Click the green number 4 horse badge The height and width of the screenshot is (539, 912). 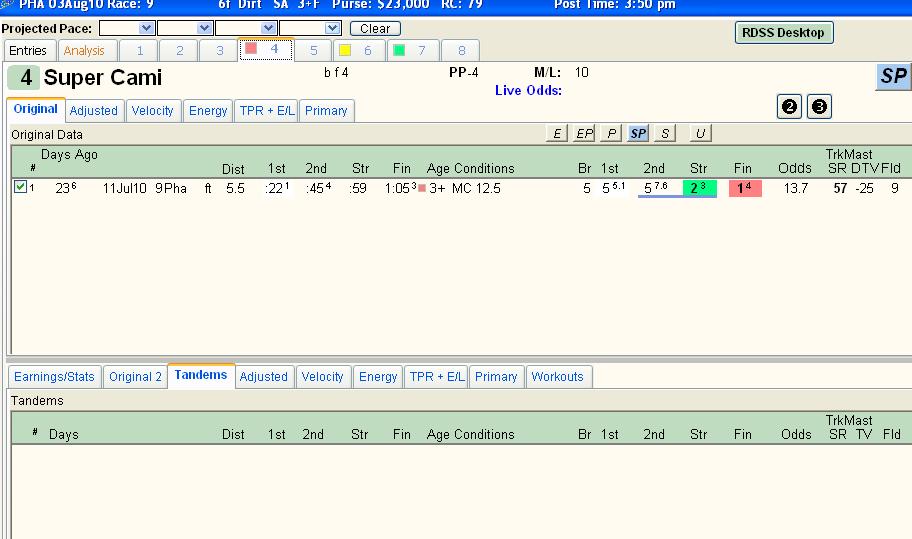point(24,77)
